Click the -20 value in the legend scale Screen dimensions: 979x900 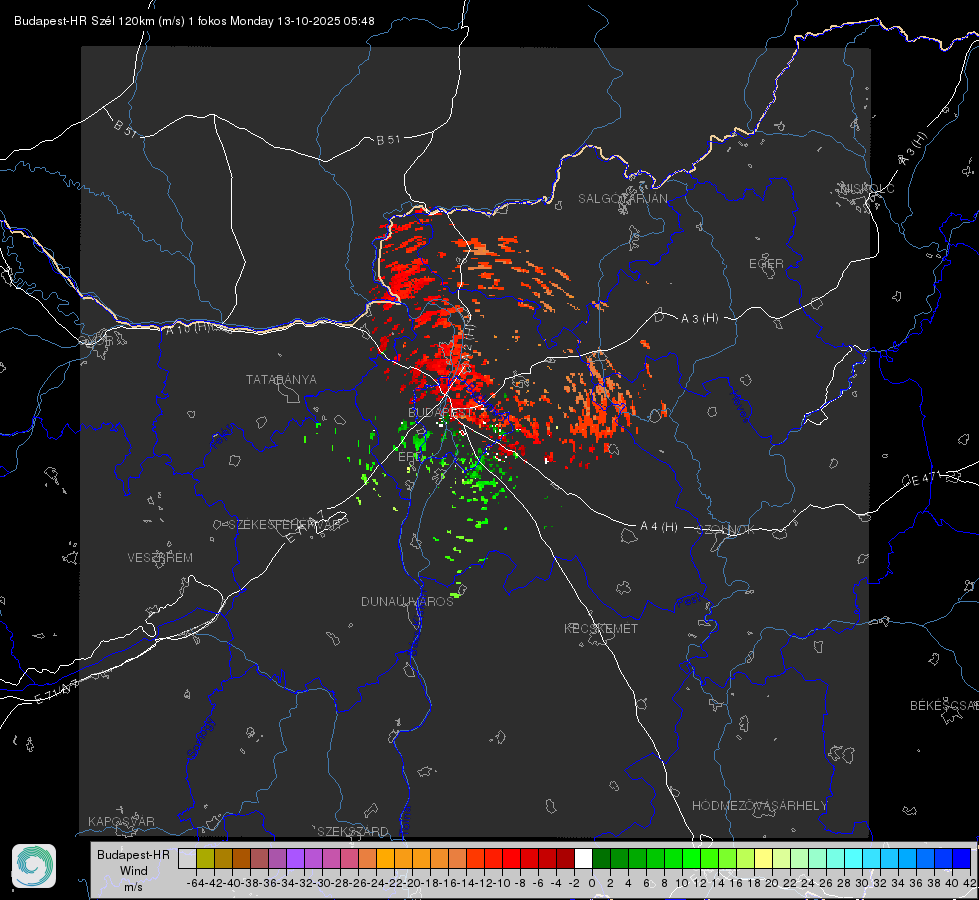coord(411,883)
